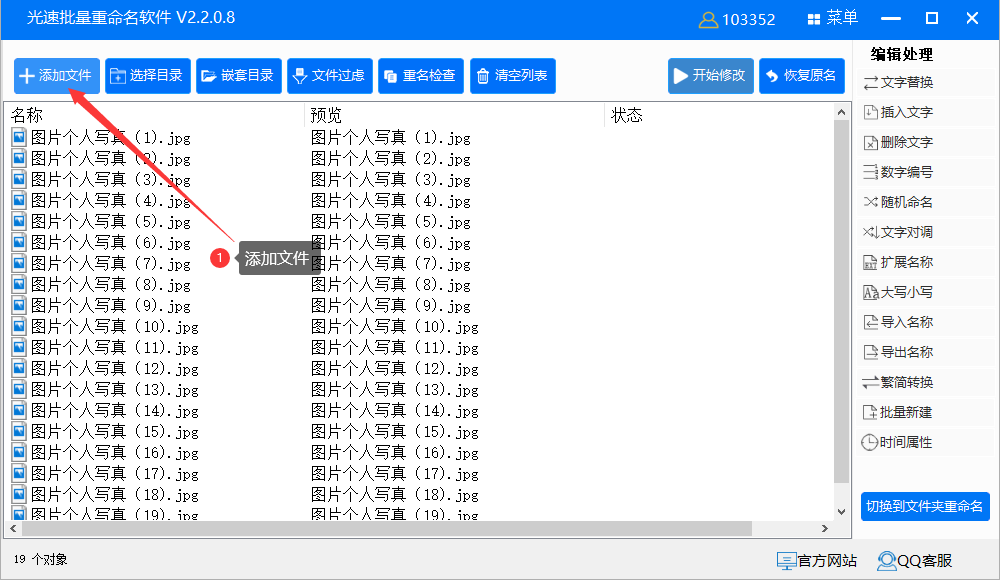The width and height of the screenshot is (1000, 580).
Task: Select 繁简转换 traditional-simplified conversion
Action: point(898,382)
